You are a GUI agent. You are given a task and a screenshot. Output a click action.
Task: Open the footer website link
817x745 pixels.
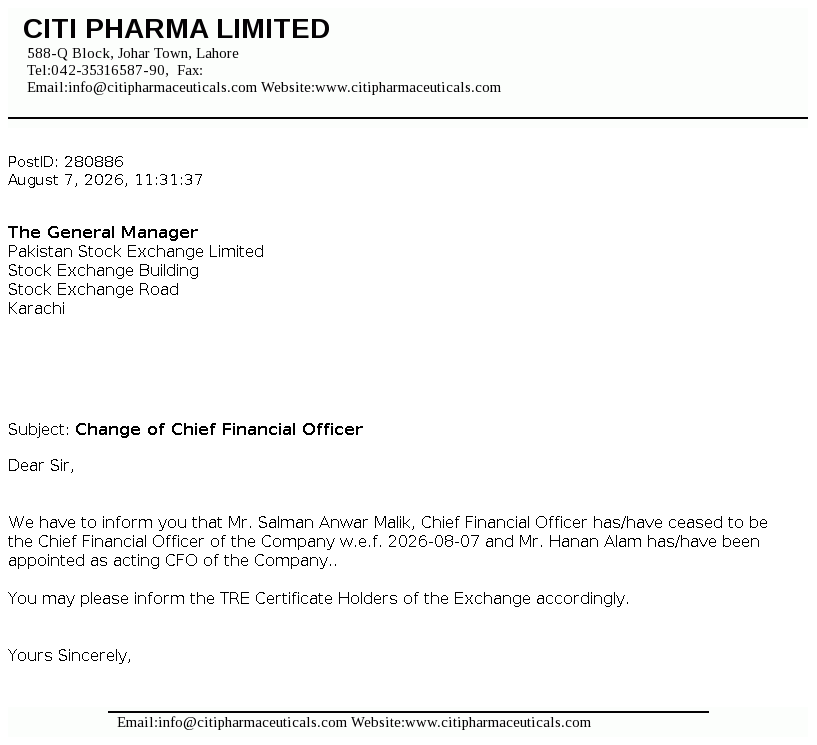(x=498, y=722)
